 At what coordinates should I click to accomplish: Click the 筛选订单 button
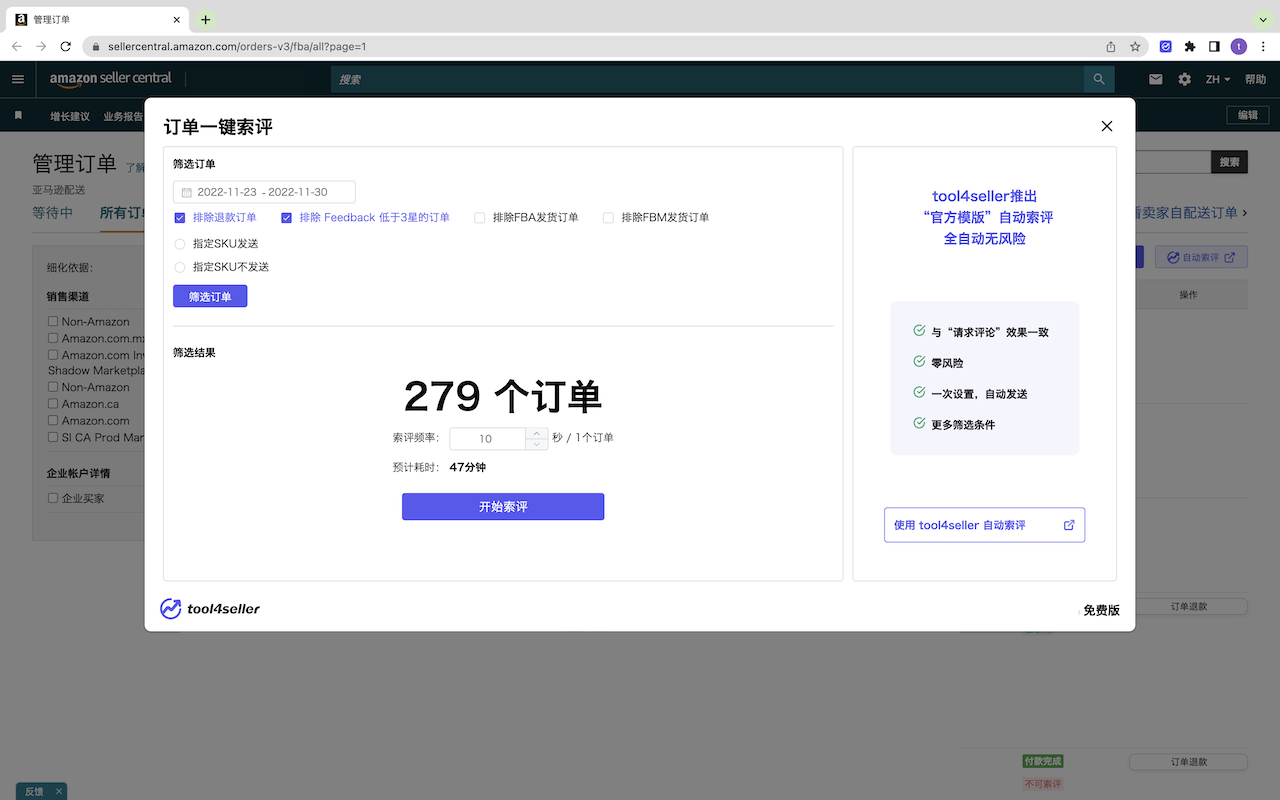(210, 295)
